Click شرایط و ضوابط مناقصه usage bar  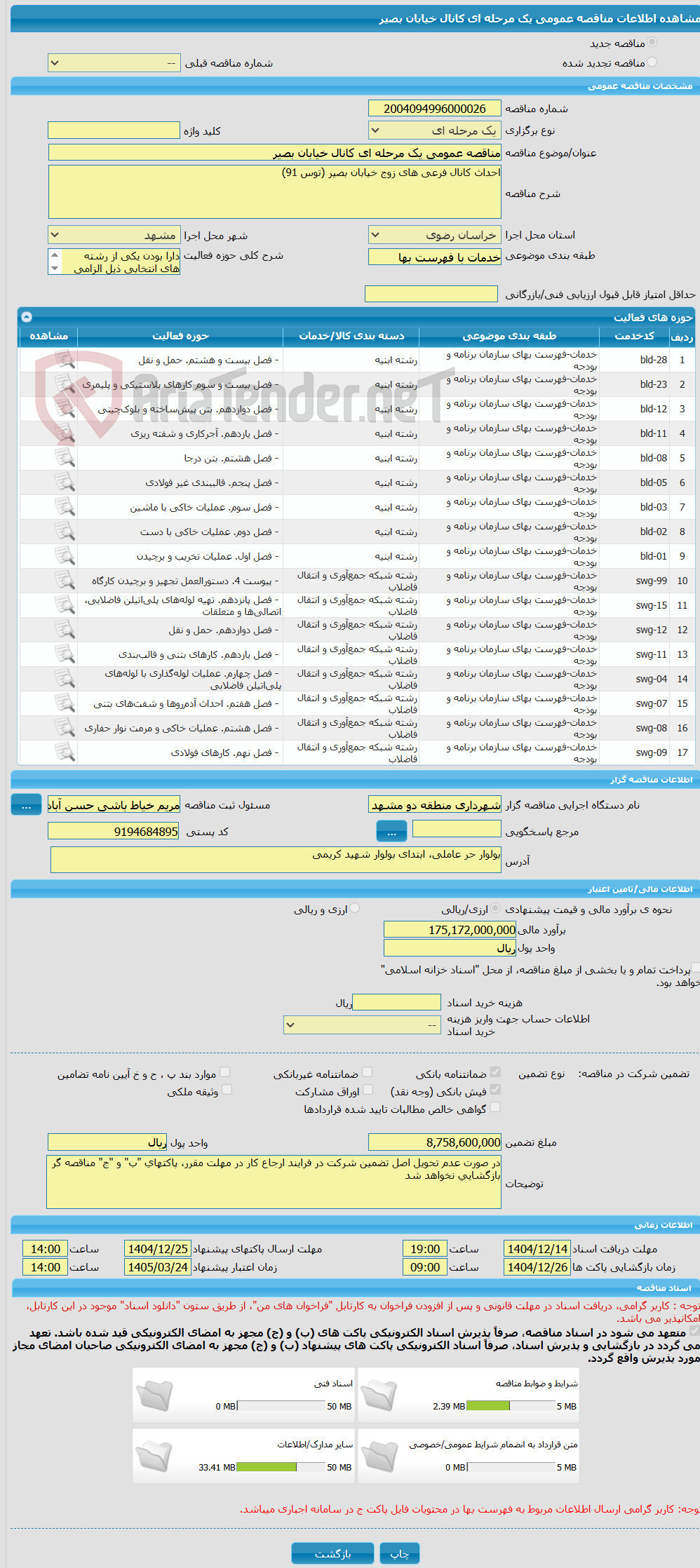(511, 1406)
